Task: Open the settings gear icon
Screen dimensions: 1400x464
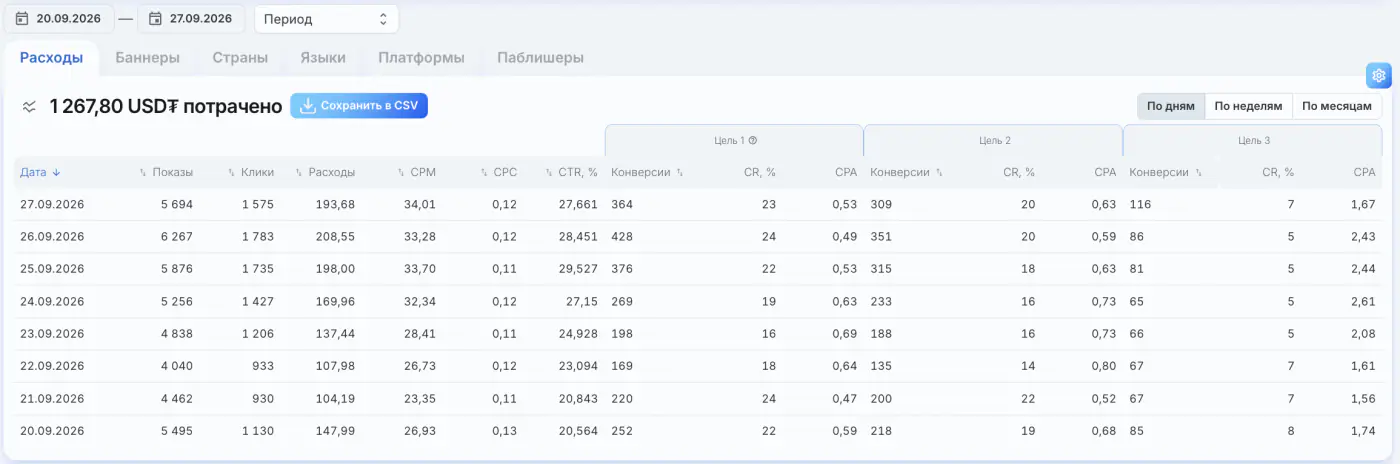Action: (x=1379, y=76)
